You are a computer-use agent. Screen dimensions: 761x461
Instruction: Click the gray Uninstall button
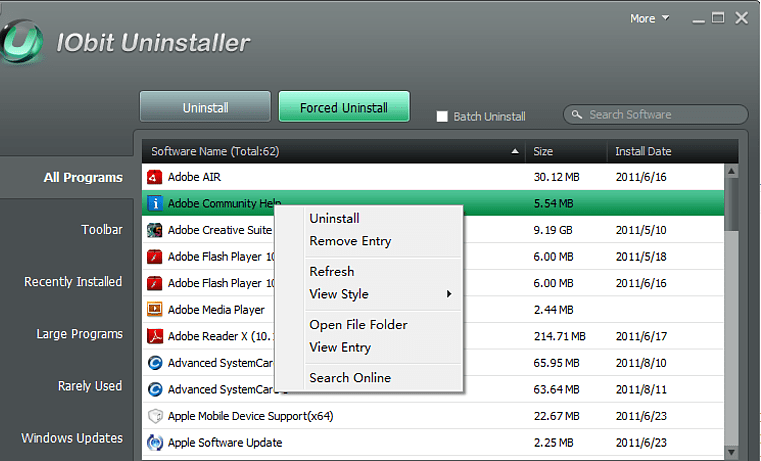pyautogui.click(x=205, y=107)
